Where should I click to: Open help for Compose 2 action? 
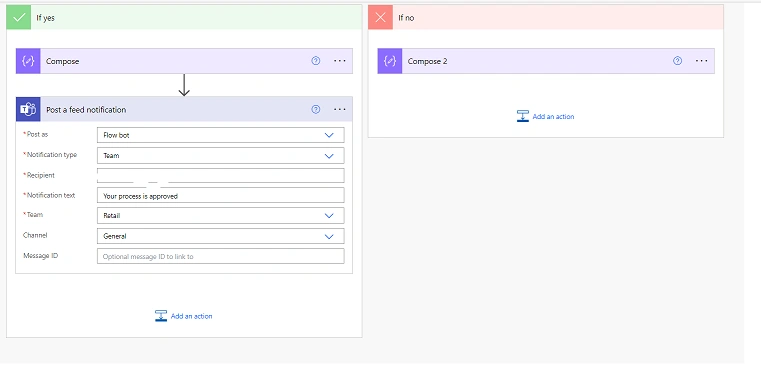(678, 61)
